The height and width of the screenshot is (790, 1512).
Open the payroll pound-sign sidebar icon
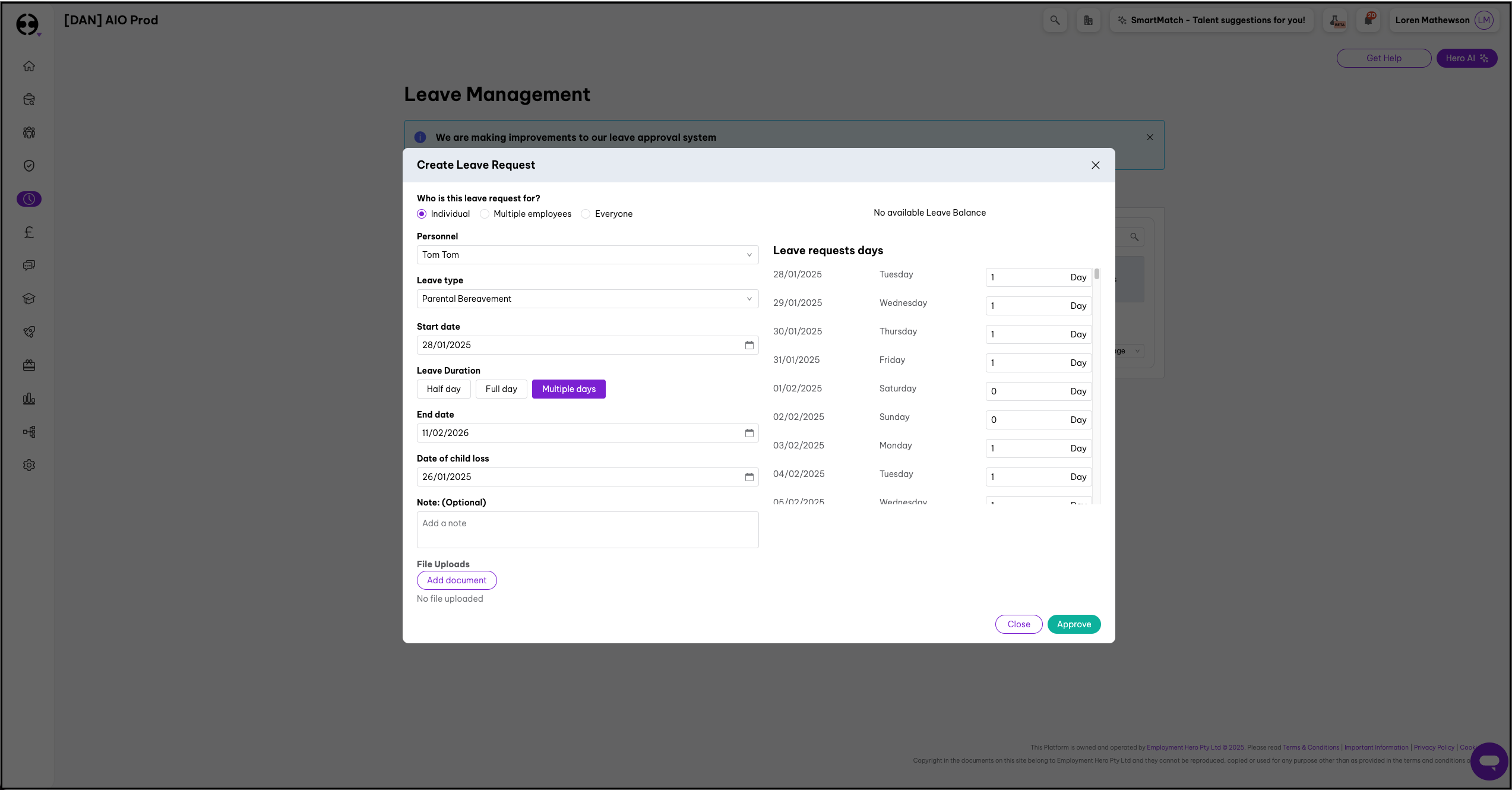(29, 232)
